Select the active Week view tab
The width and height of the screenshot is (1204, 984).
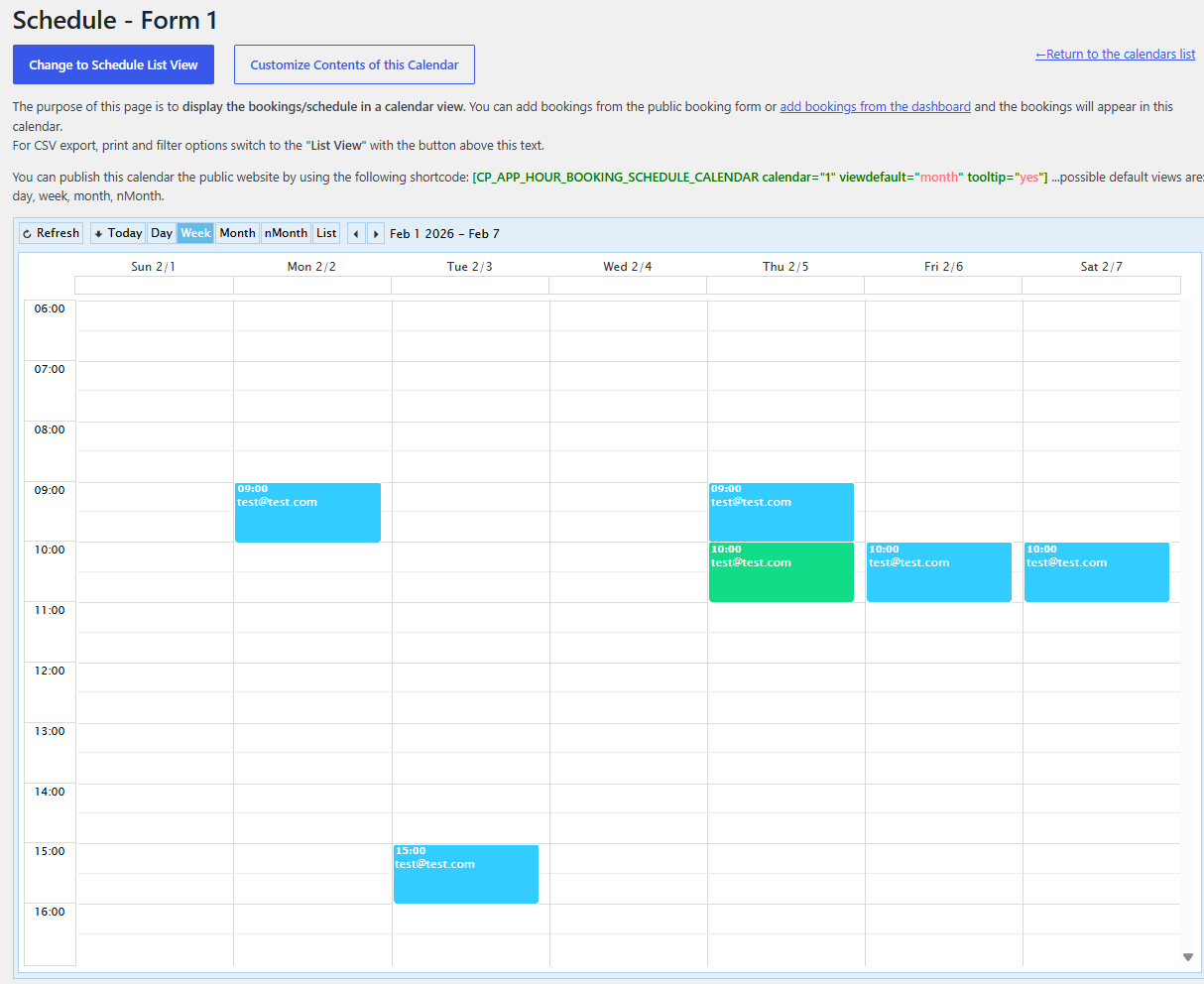coord(195,232)
